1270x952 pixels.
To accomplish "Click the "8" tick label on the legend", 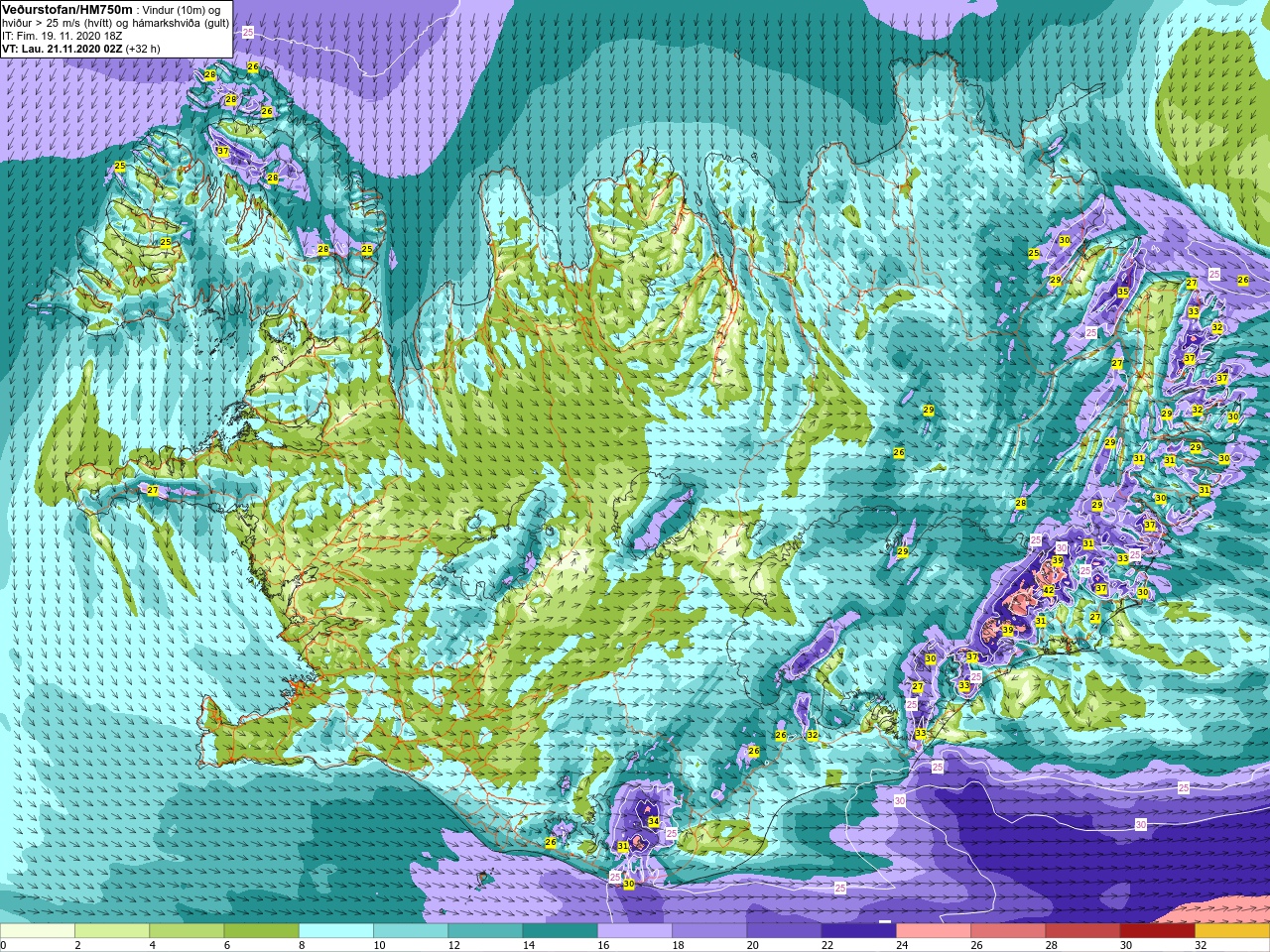I will coord(303,946).
